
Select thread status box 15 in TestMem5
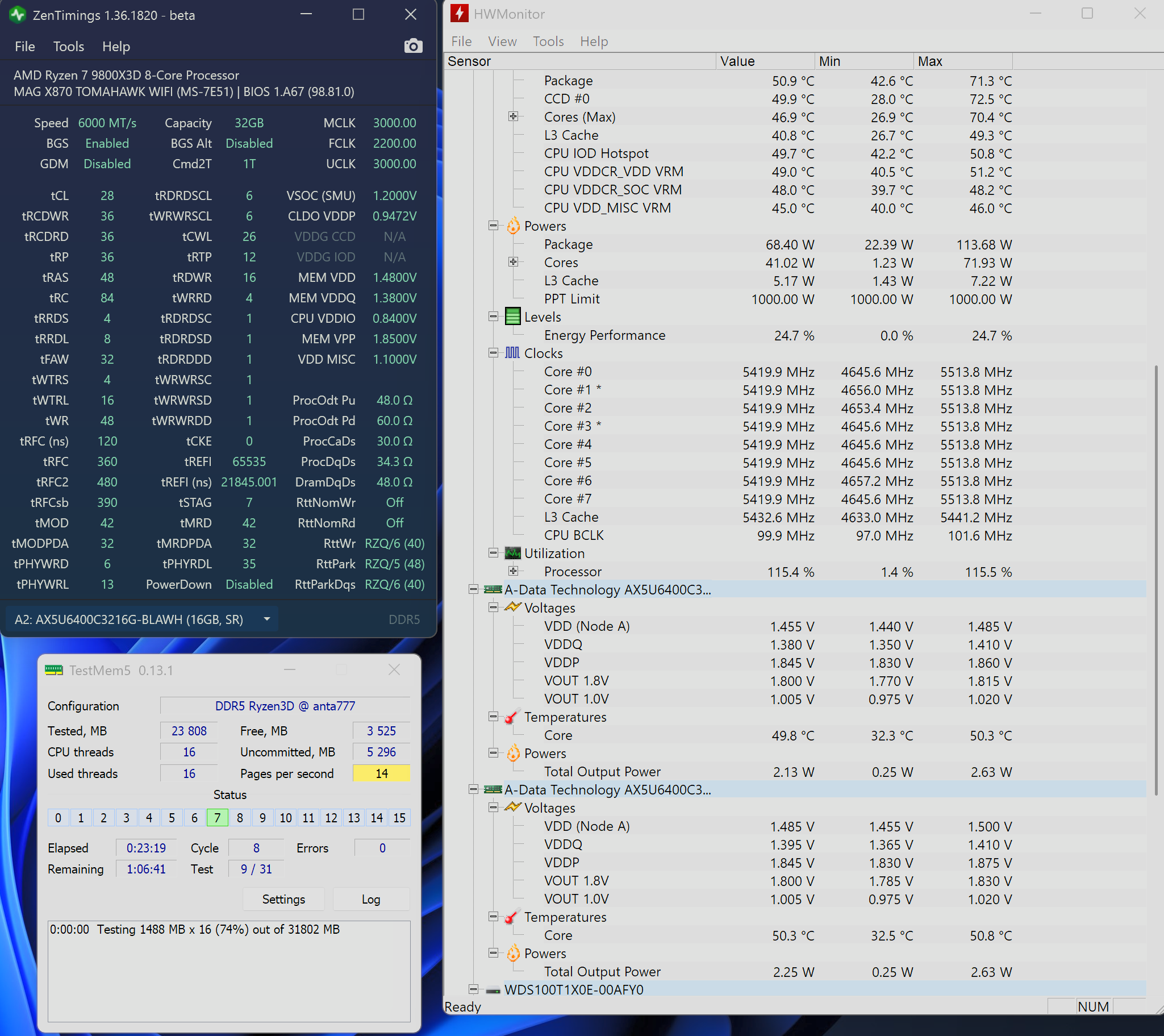click(x=399, y=818)
